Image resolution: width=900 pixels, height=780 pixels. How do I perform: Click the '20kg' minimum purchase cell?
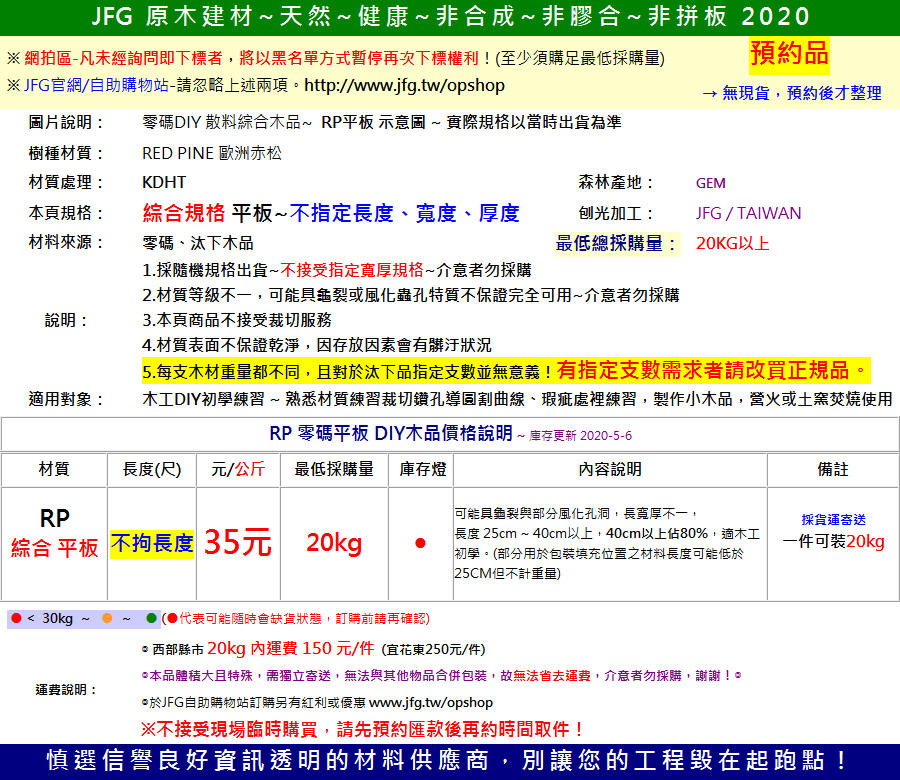(334, 542)
